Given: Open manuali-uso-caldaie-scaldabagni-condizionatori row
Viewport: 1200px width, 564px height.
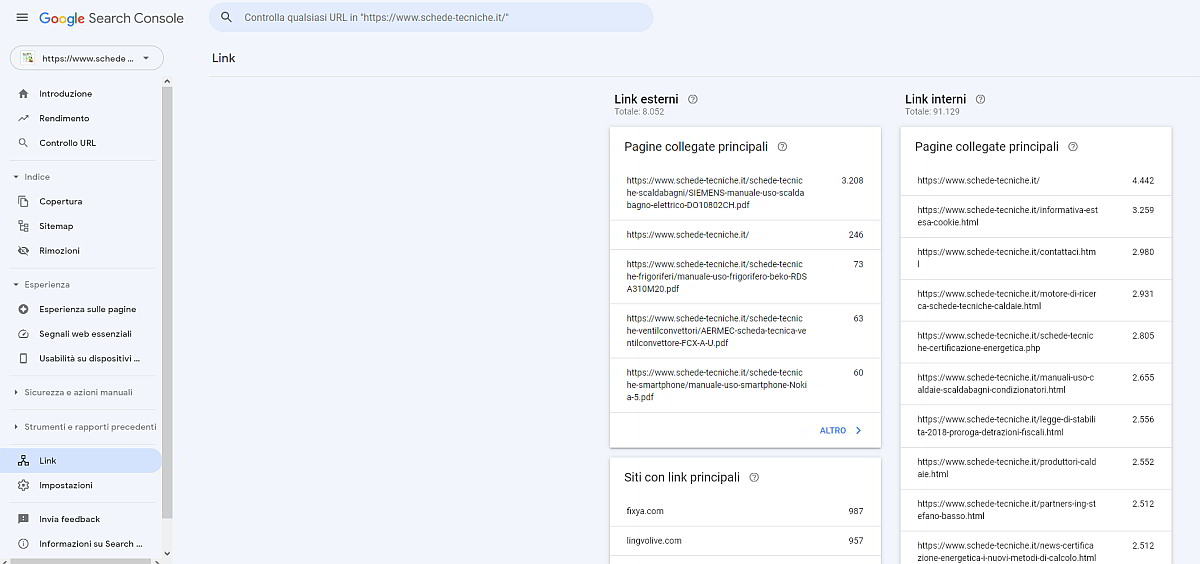Looking at the screenshot, I should [x=1035, y=384].
